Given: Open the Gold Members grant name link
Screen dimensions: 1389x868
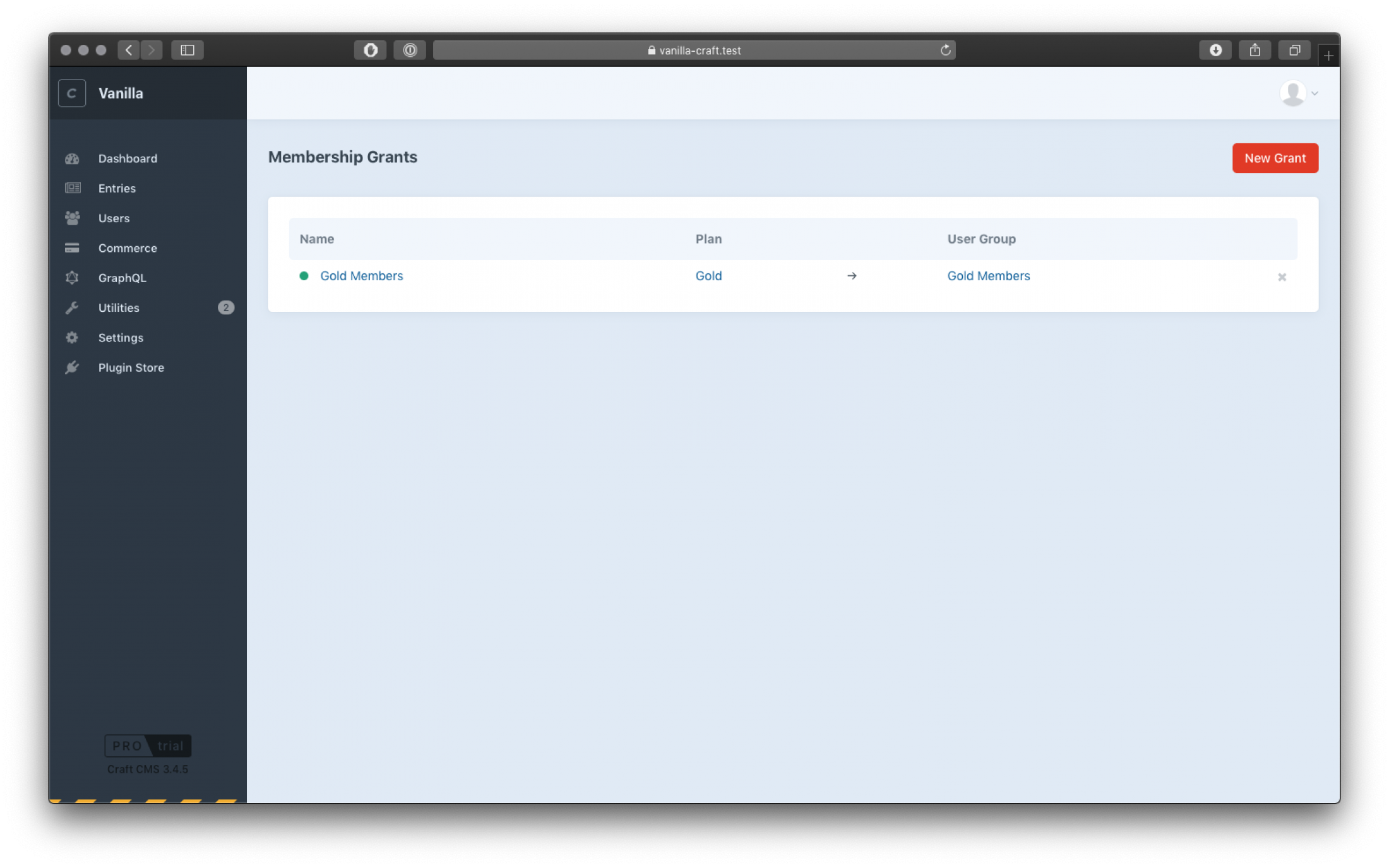Looking at the screenshot, I should tap(361, 276).
